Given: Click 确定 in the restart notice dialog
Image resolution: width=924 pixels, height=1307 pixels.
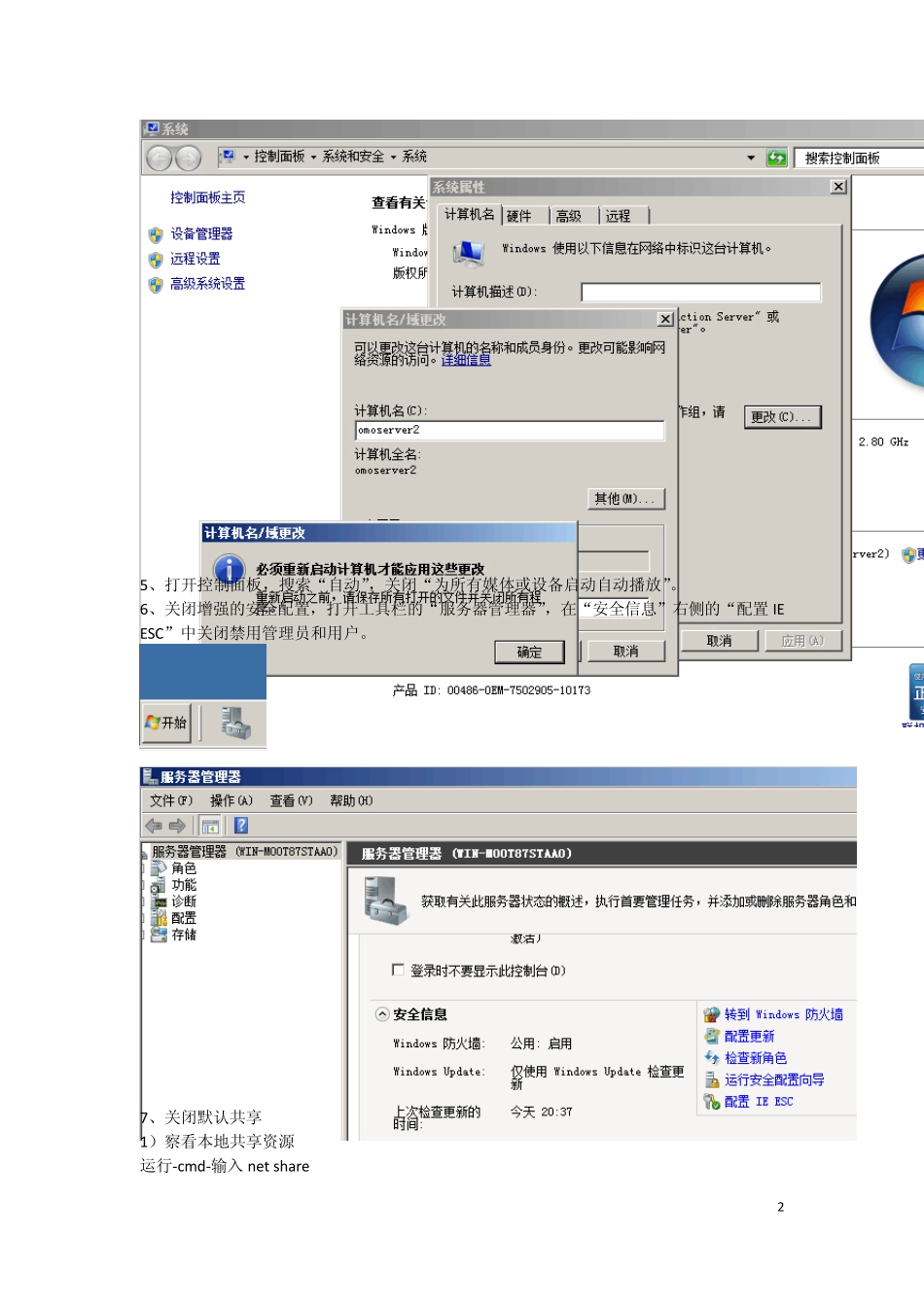Looking at the screenshot, I should (530, 652).
